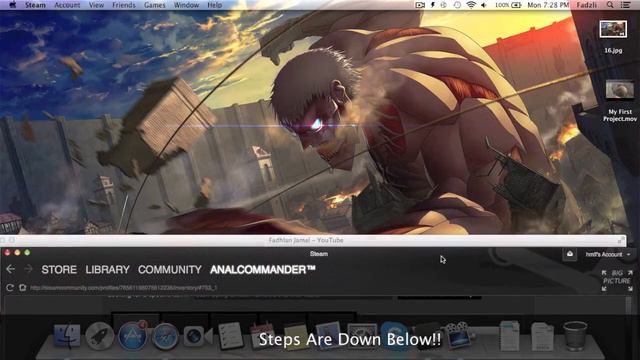Switch to the COMMUNITY tab in Steam

170,270
